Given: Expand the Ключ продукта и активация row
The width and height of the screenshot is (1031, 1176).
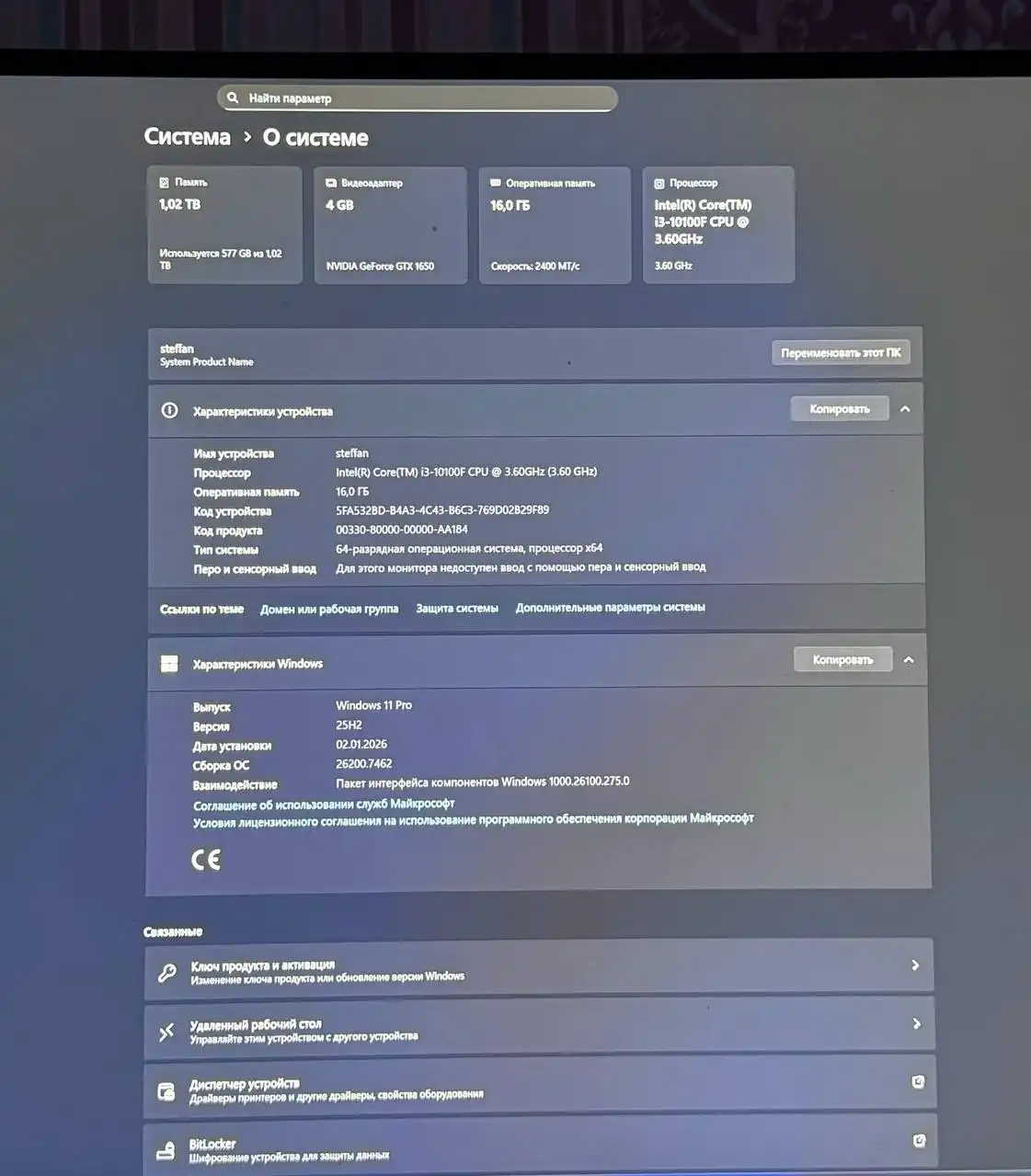Looking at the screenshot, I should [x=914, y=965].
